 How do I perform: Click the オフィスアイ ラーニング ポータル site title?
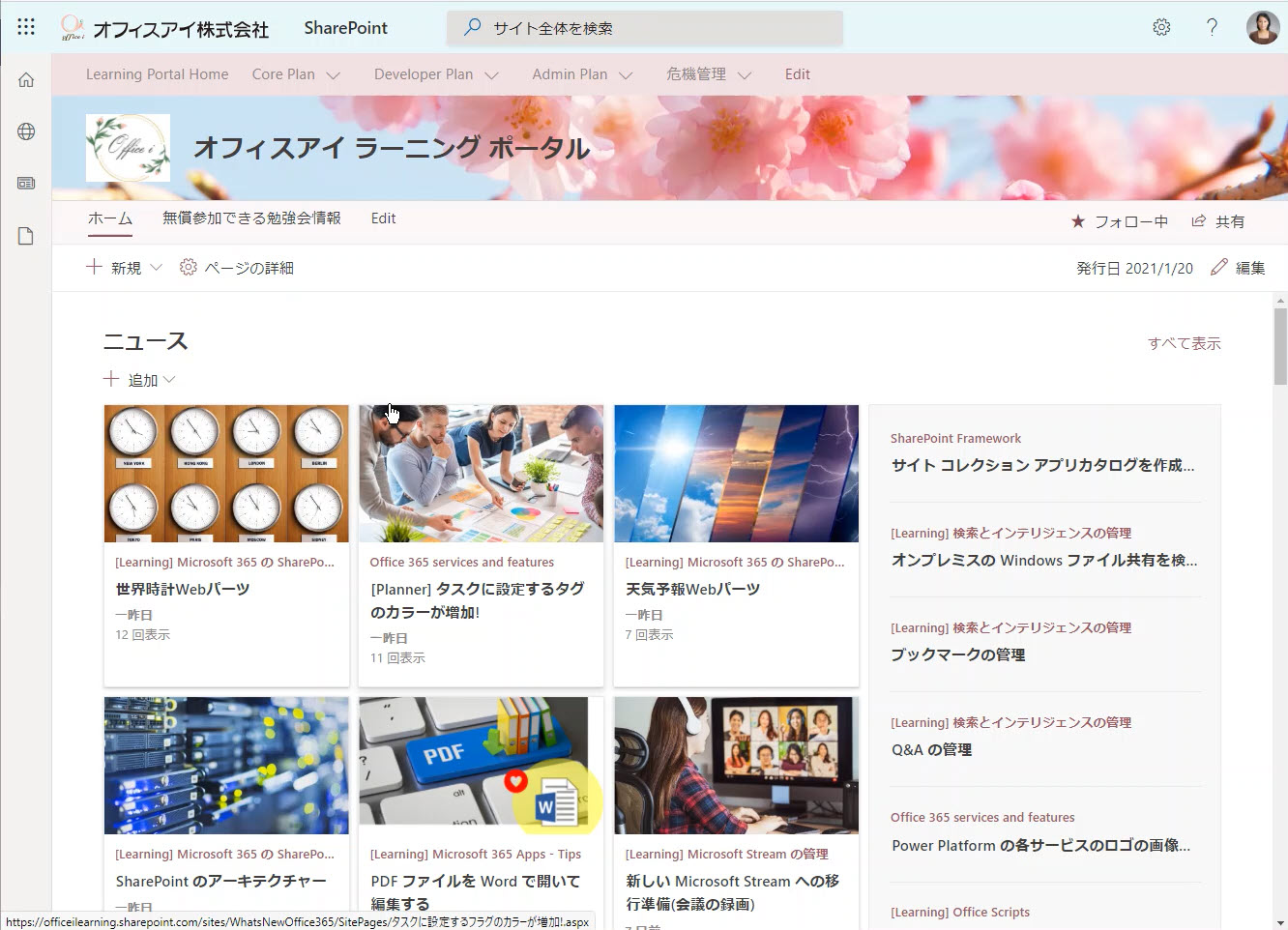click(392, 148)
